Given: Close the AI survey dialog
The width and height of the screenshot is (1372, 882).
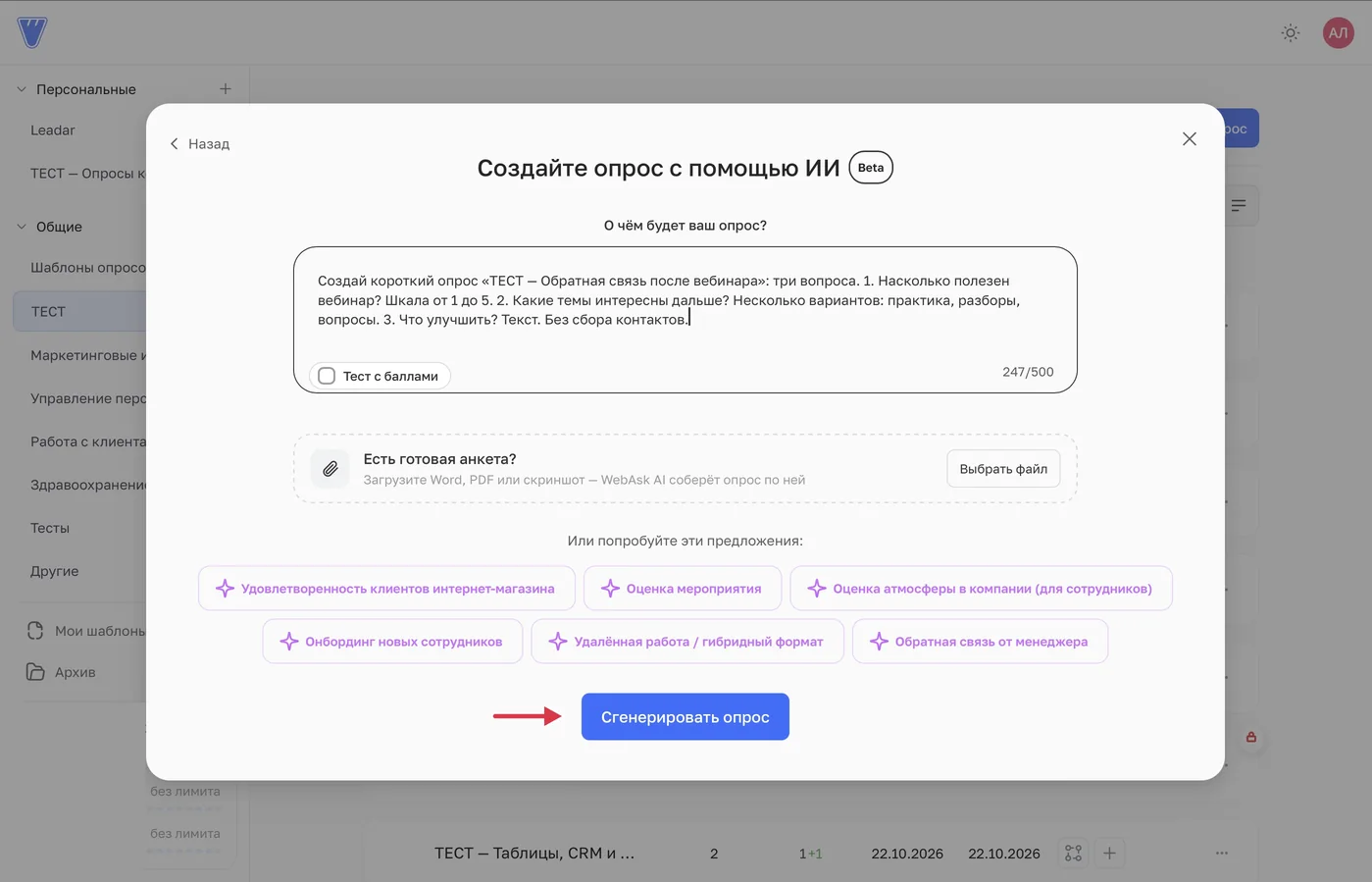Looking at the screenshot, I should click(x=1190, y=139).
